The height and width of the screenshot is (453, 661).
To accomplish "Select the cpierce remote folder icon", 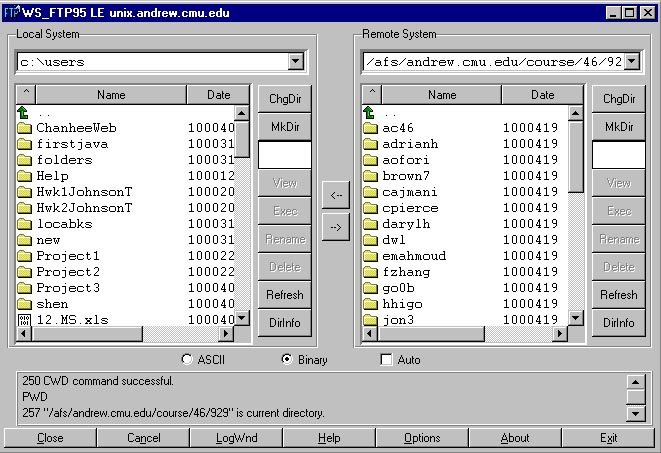I will [x=370, y=208].
